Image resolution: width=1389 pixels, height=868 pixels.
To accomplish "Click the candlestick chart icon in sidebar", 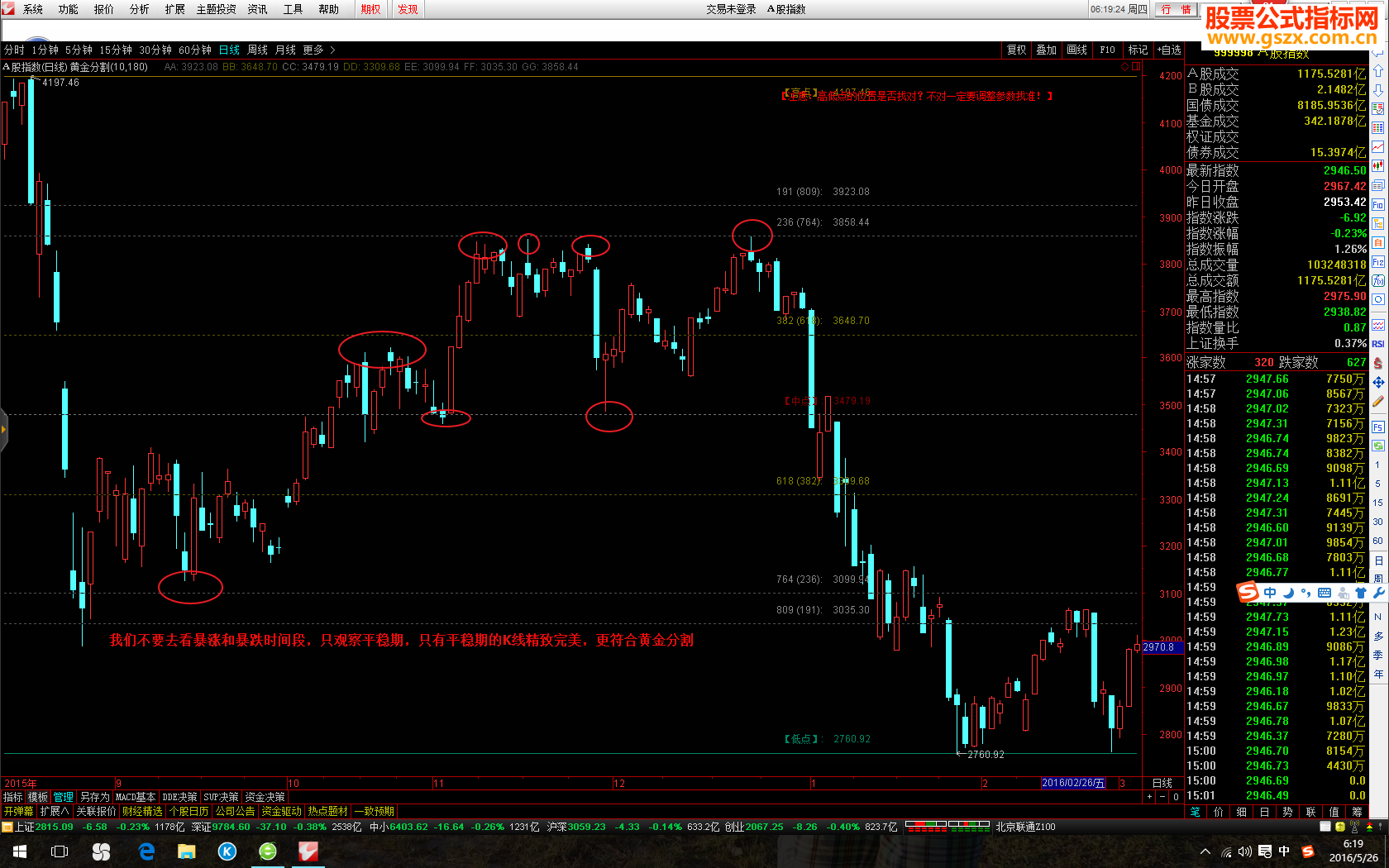I will [1378, 165].
